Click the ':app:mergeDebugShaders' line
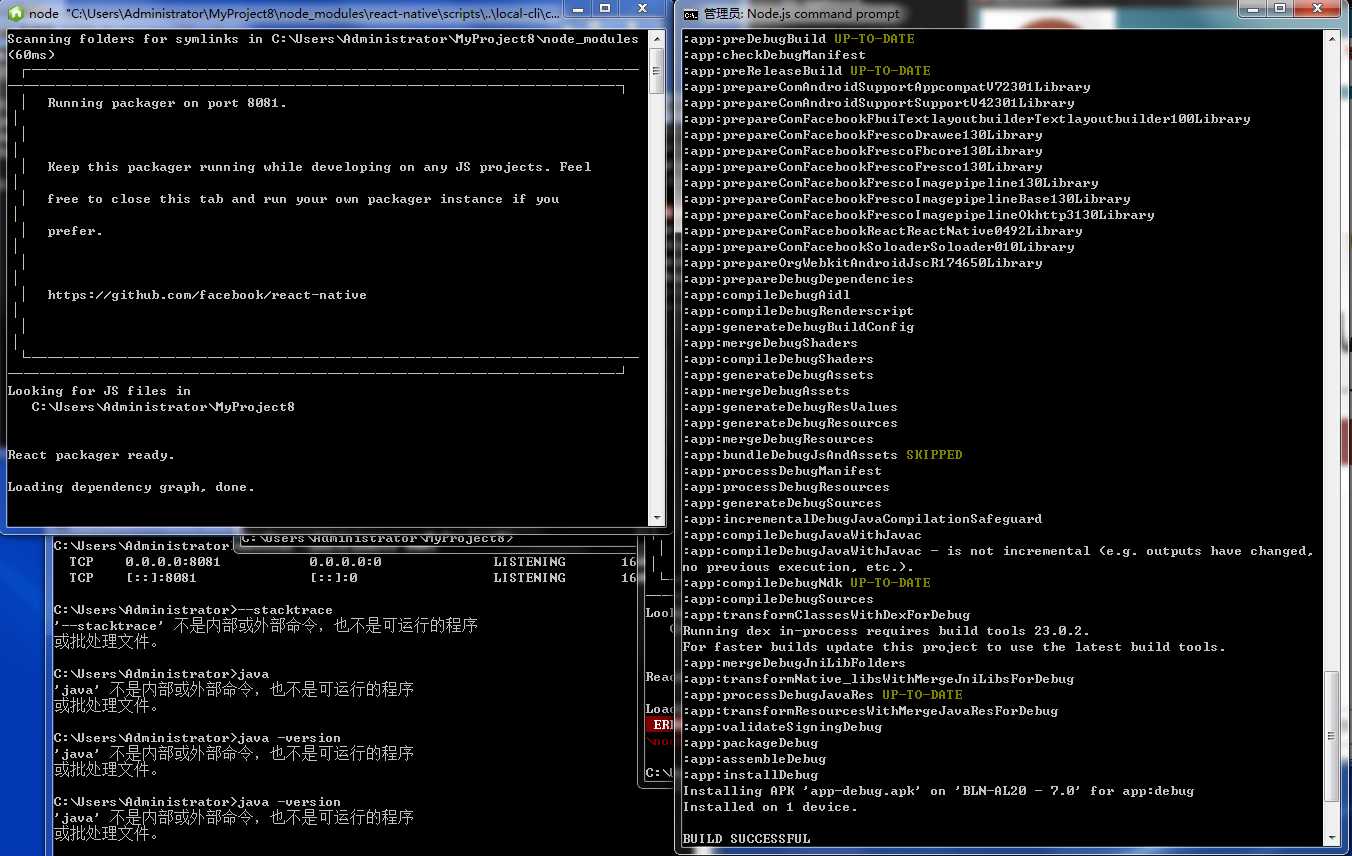Image resolution: width=1352 pixels, height=856 pixels. coord(770,343)
